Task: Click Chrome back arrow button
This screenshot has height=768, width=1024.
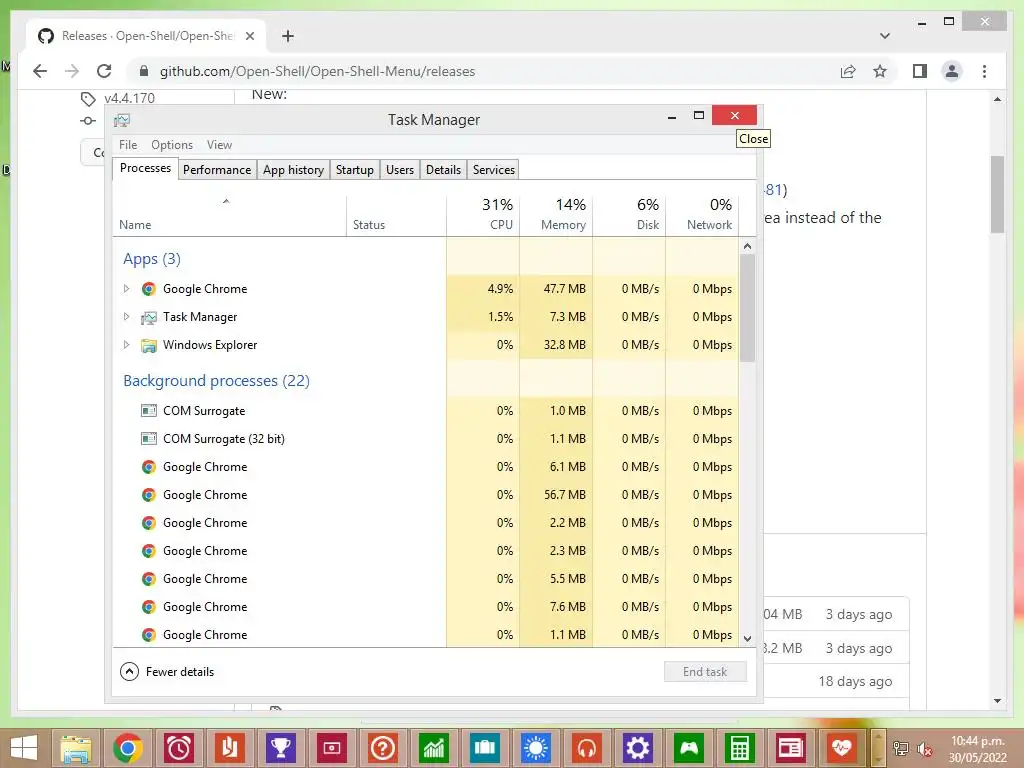Action: [40, 71]
